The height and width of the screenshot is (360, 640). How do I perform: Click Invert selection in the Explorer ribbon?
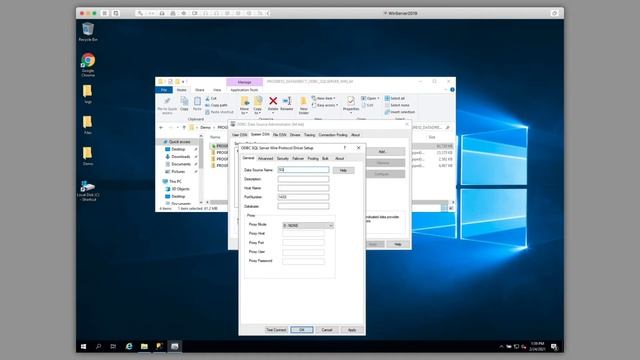tap(400, 112)
